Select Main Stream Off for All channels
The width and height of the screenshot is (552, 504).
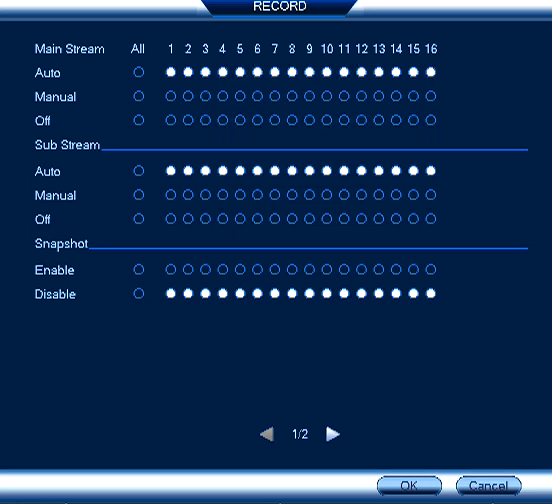(x=139, y=120)
